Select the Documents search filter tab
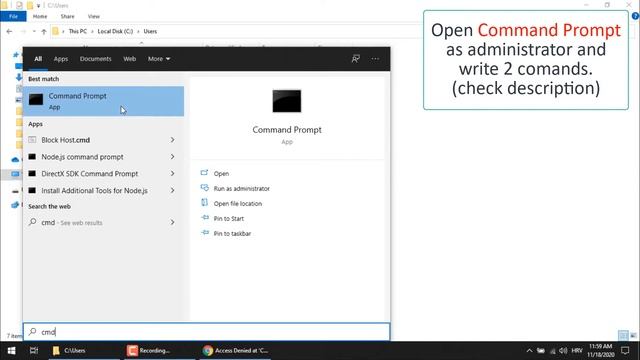640x360 pixels. tap(96, 59)
